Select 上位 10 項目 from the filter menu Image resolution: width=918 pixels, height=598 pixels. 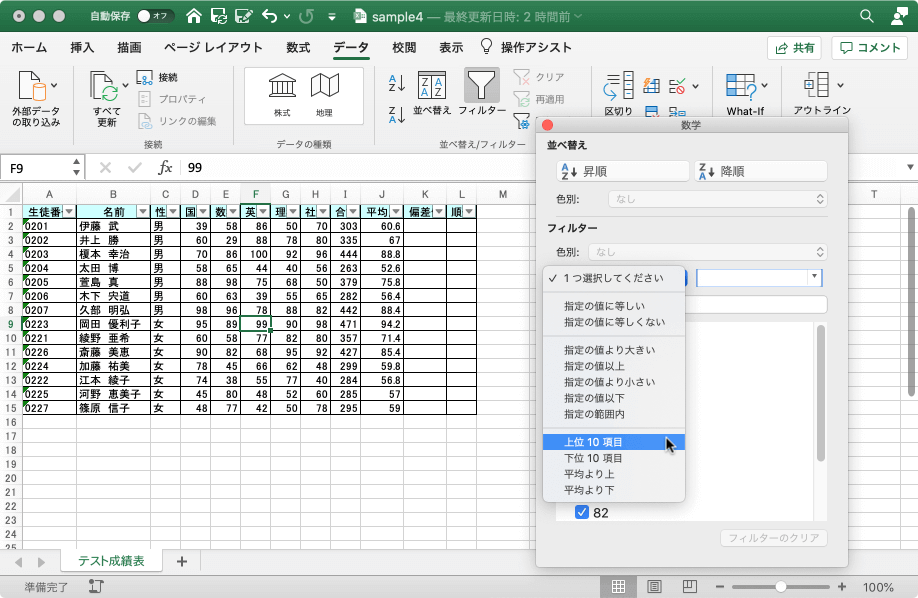594,442
